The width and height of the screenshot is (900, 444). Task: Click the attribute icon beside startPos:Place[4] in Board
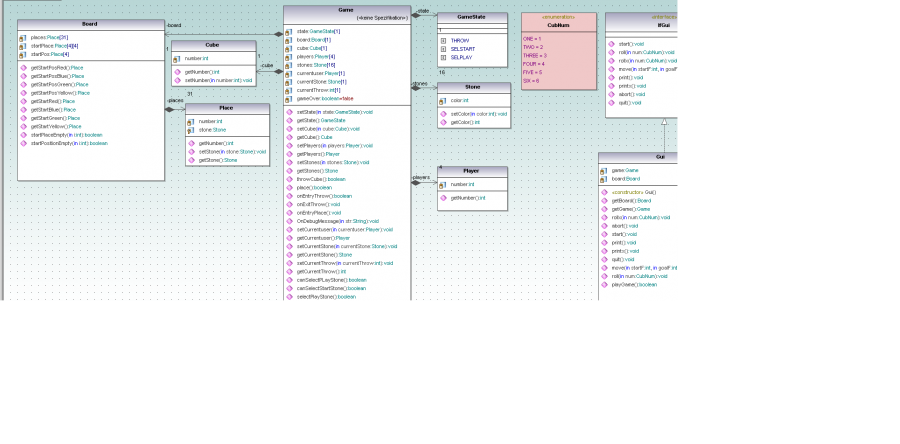pos(23,54)
